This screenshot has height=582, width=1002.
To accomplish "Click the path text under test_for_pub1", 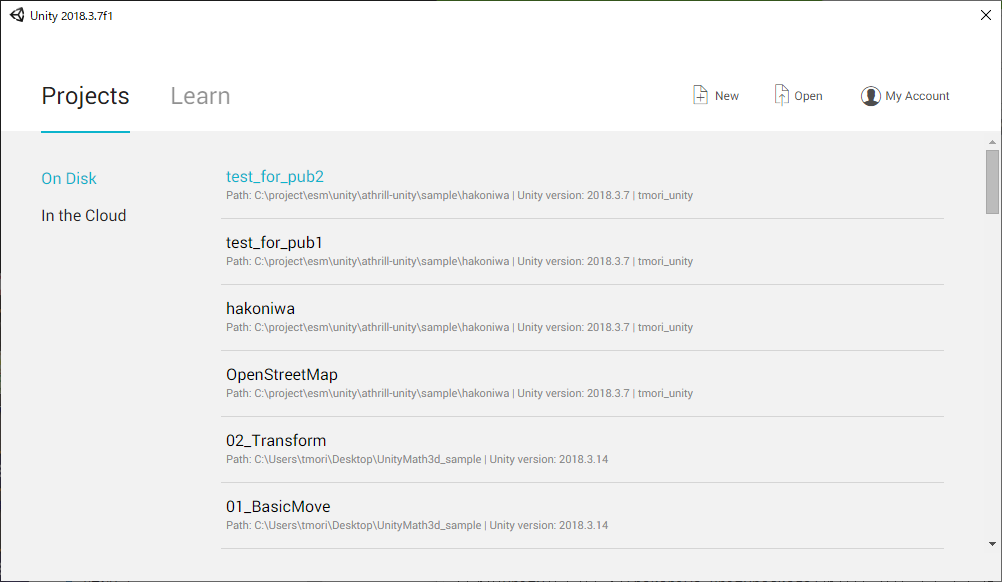I will (459, 261).
